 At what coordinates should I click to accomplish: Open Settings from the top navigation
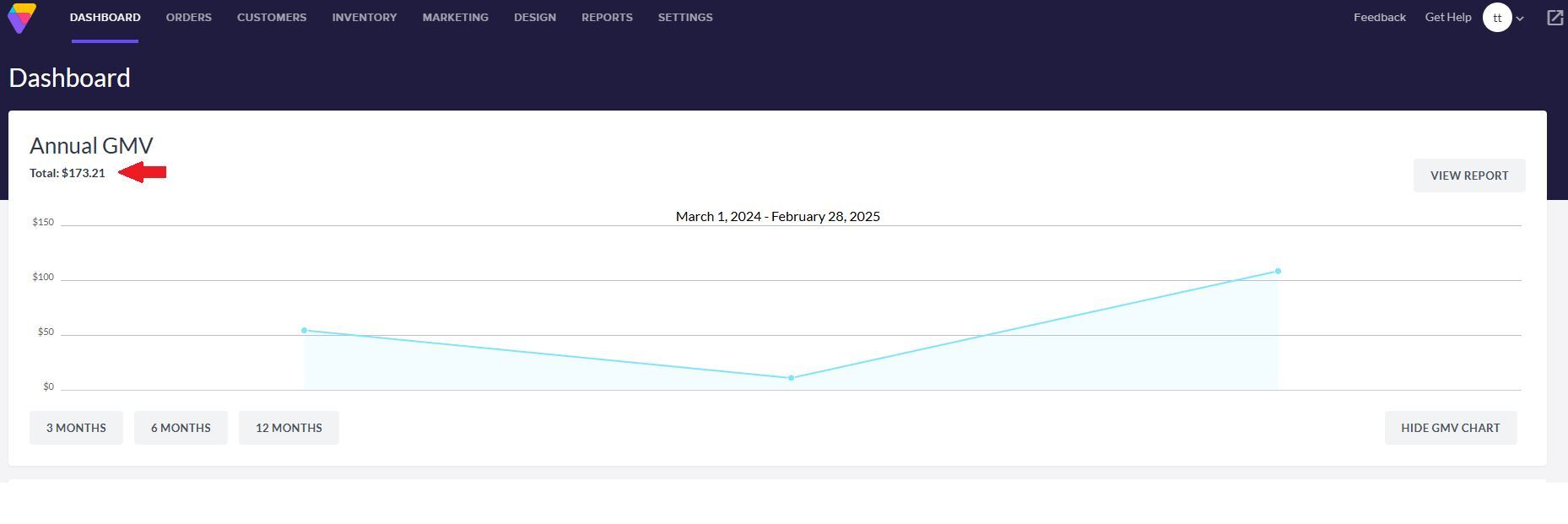(685, 18)
